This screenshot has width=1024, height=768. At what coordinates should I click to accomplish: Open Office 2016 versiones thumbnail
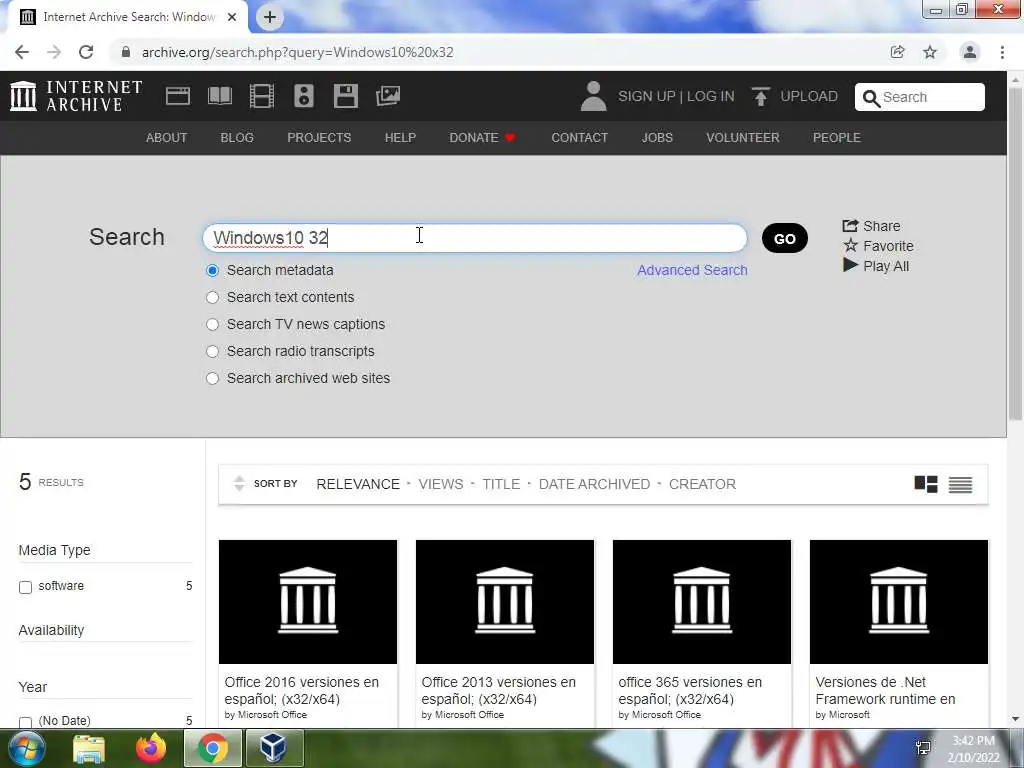(308, 601)
